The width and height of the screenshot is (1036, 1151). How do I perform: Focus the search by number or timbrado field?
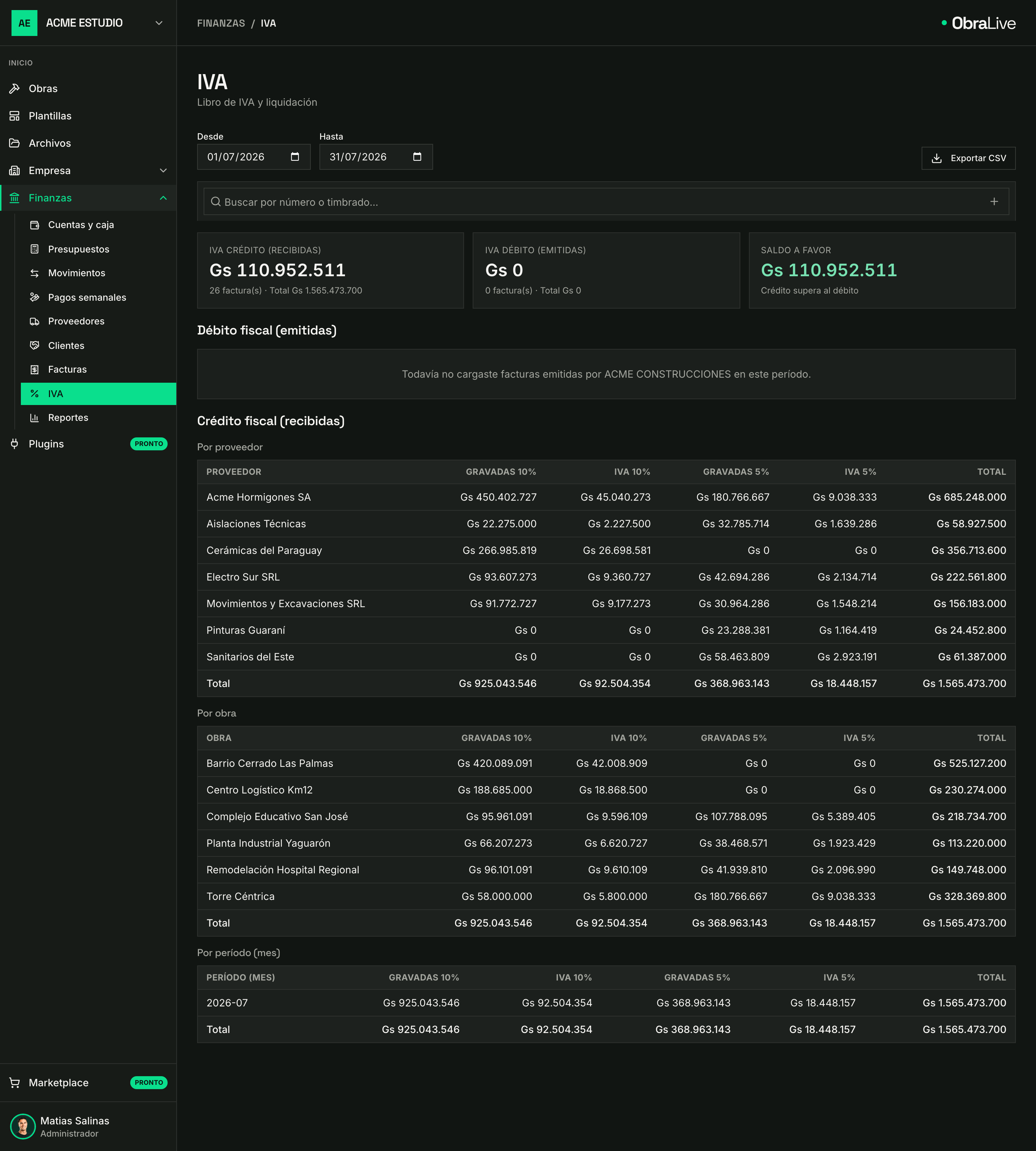point(606,201)
